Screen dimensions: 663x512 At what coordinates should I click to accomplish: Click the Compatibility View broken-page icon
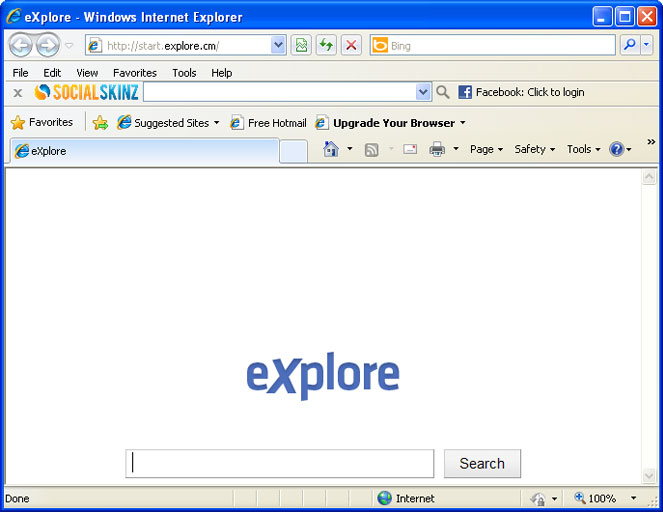click(x=301, y=45)
